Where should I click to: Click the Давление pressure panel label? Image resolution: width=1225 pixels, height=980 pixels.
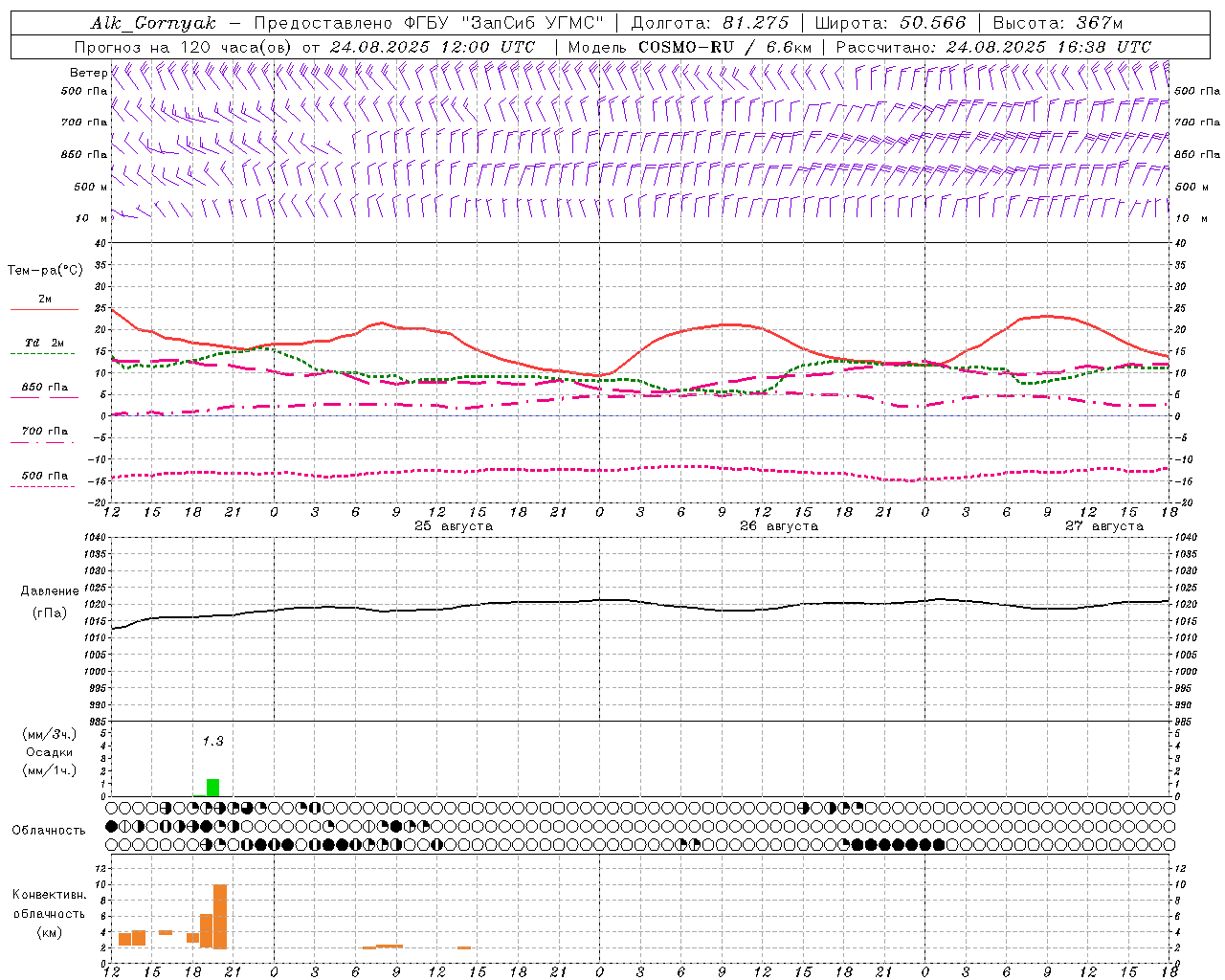pos(50,591)
